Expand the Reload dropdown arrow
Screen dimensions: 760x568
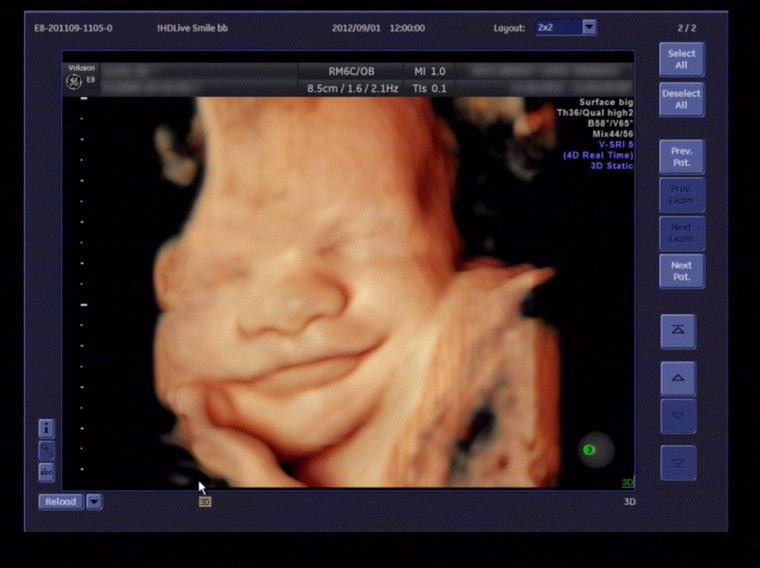(x=94, y=502)
